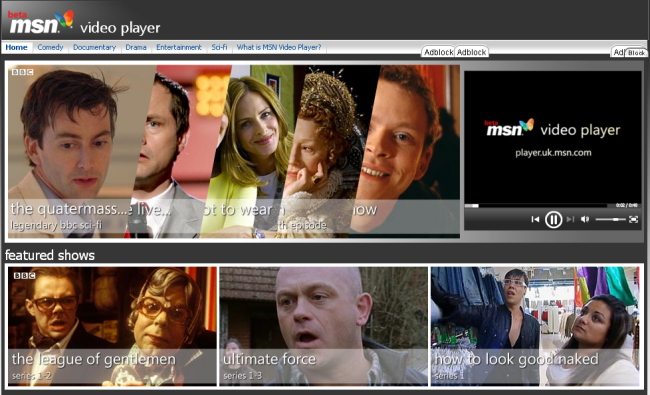Viewport: 650px width, 395px height.
Task: Open the Sci-fi tab
Action: (219, 47)
